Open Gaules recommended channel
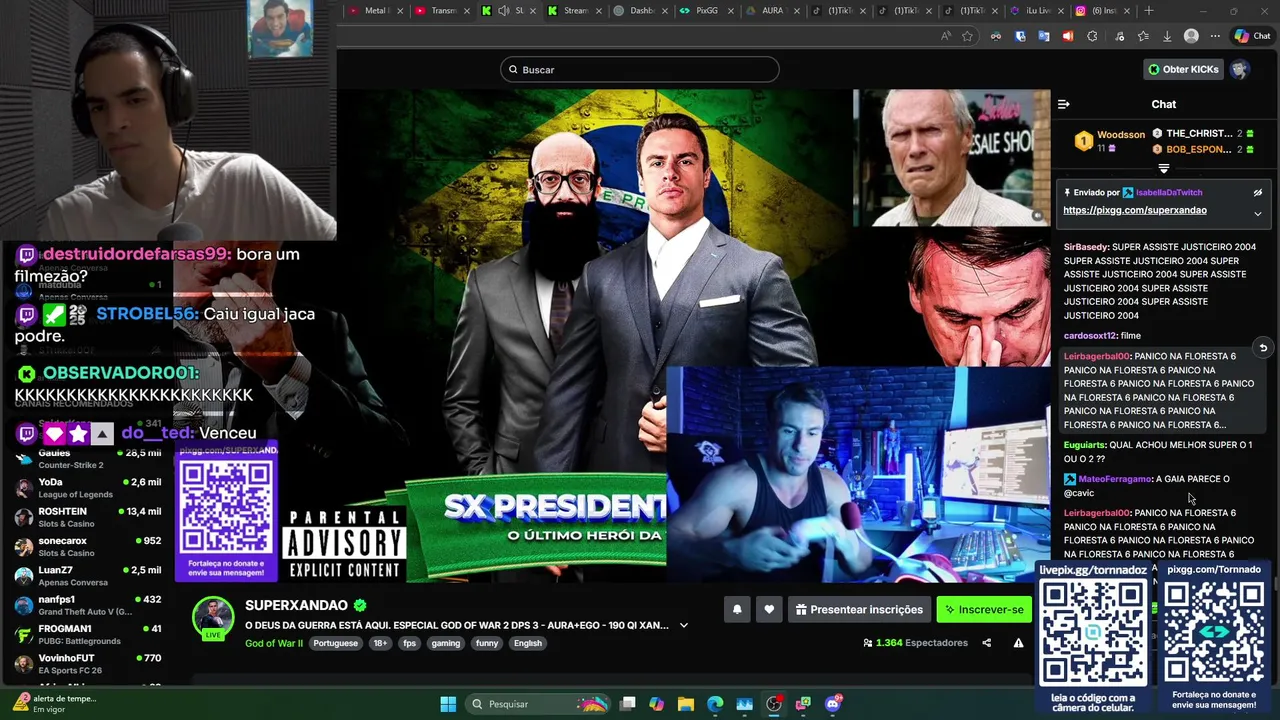1280x720 pixels. [88, 458]
